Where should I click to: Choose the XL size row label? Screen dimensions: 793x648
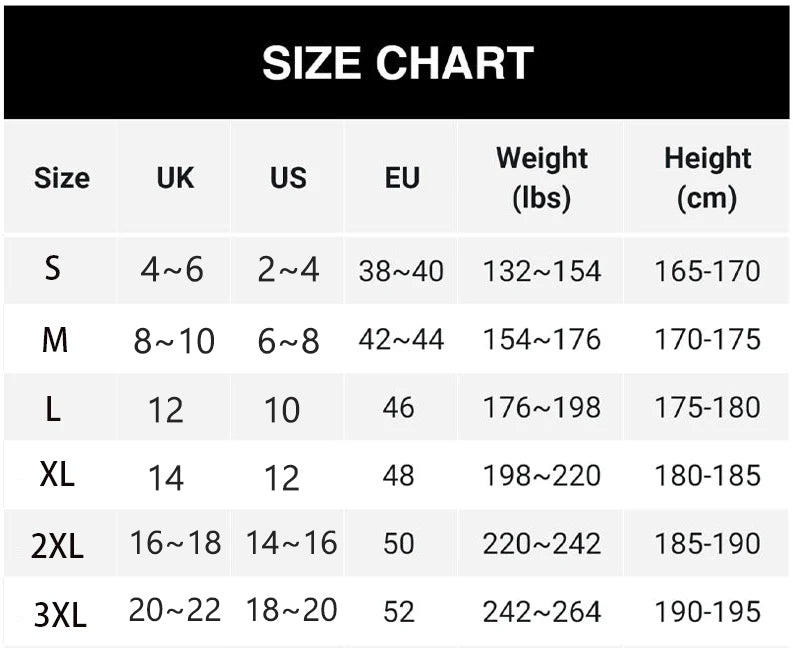[57, 475]
